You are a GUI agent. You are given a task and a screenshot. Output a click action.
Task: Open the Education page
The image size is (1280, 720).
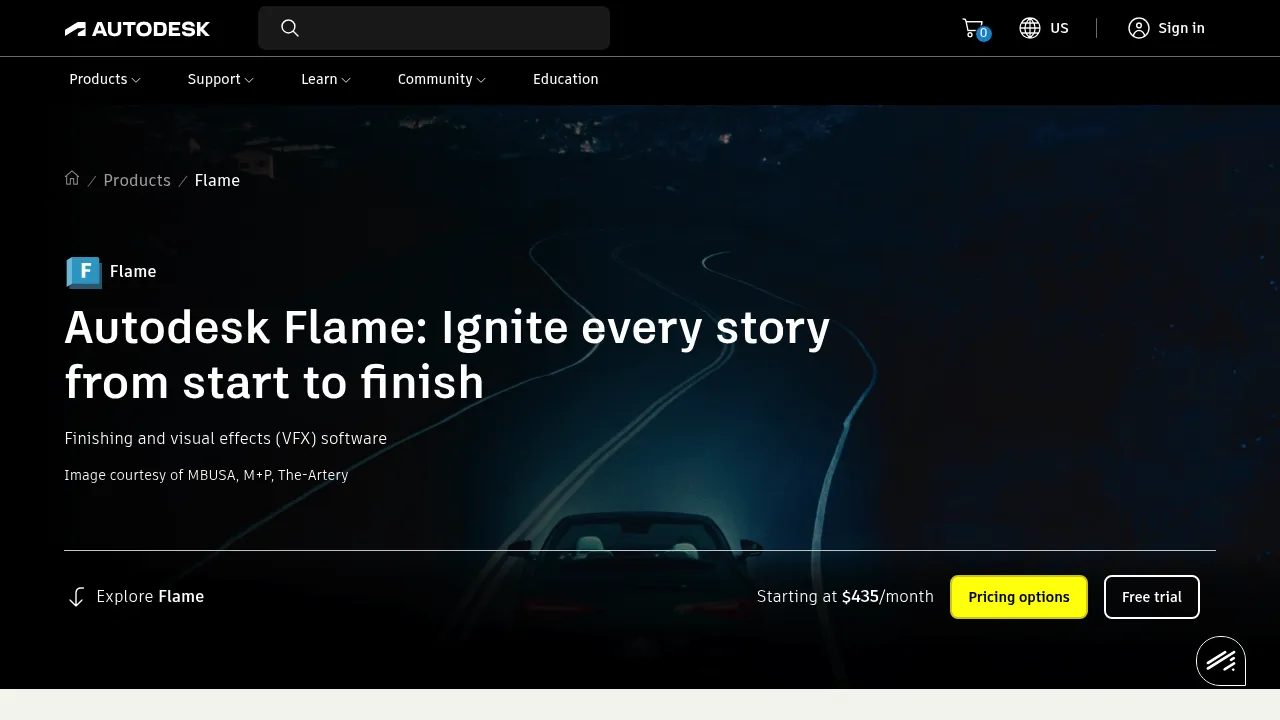[x=566, y=79]
